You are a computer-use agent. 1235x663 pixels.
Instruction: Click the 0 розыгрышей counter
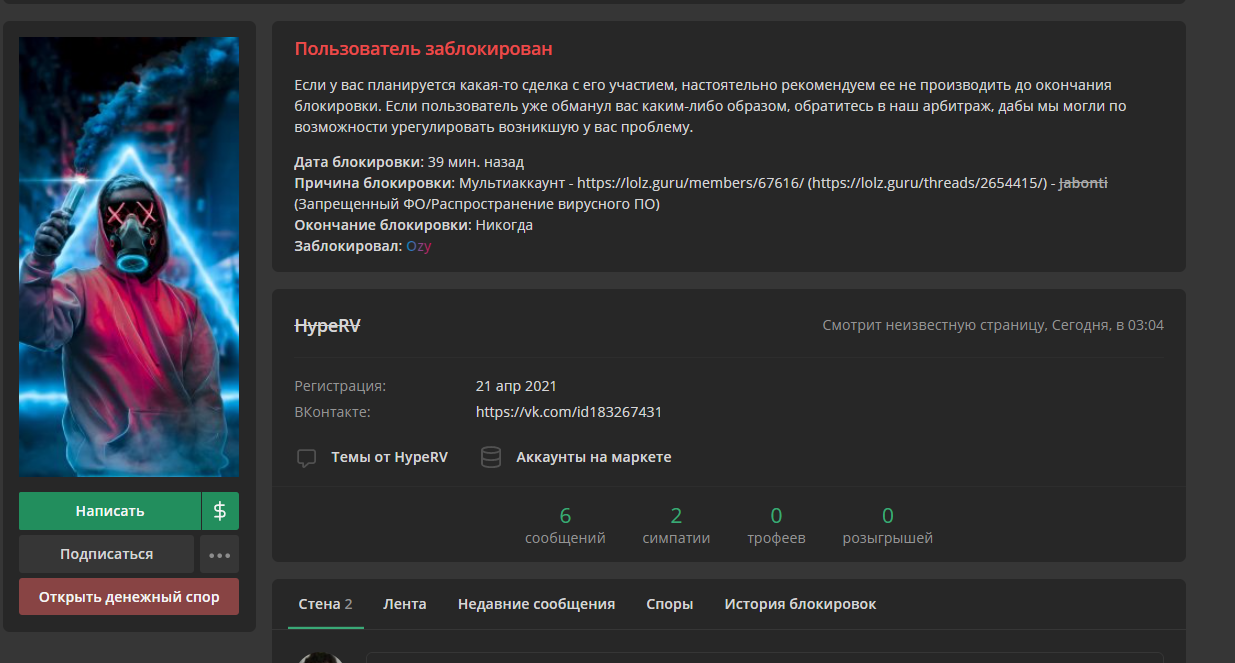(x=887, y=526)
